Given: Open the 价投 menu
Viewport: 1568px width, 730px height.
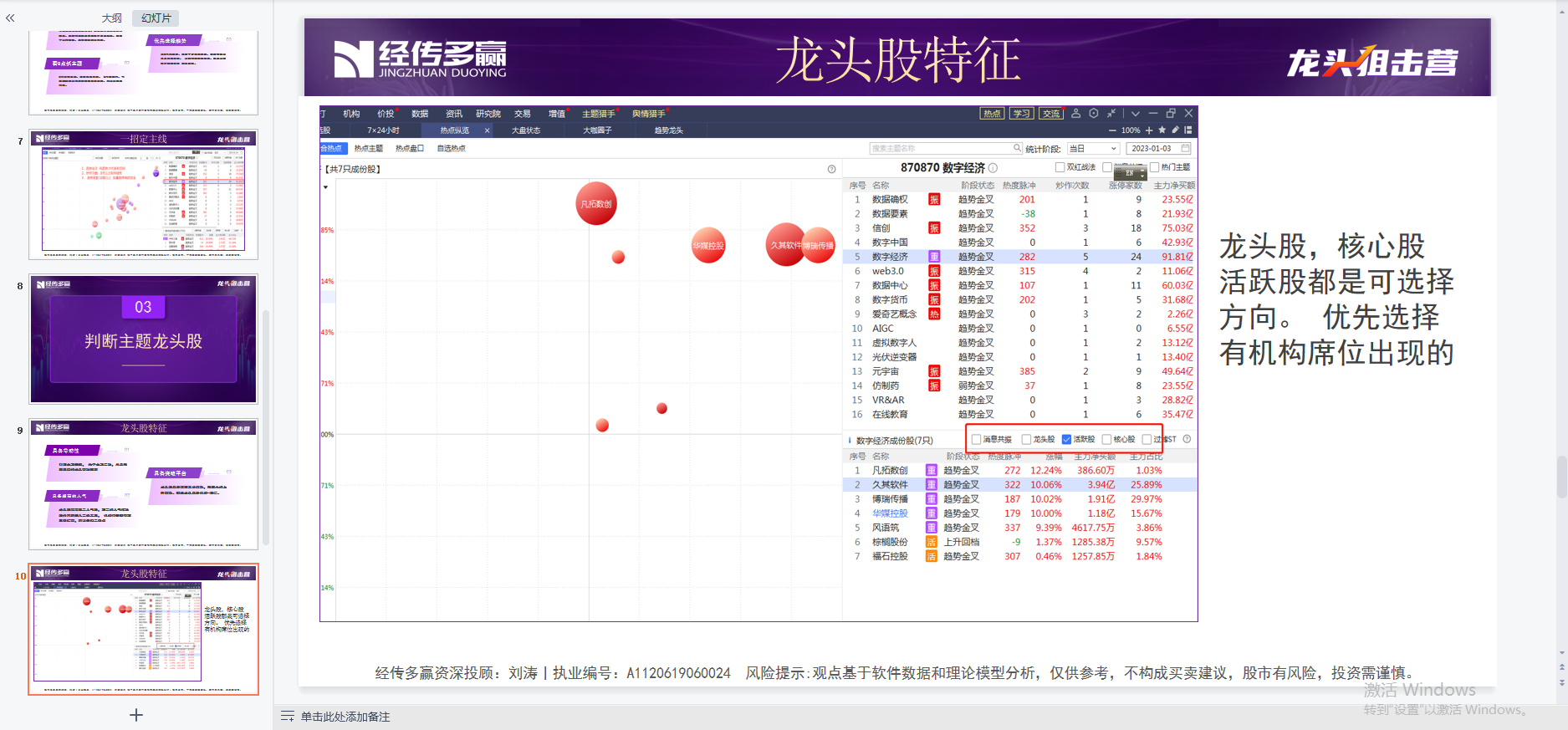Looking at the screenshot, I should pos(386,114).
